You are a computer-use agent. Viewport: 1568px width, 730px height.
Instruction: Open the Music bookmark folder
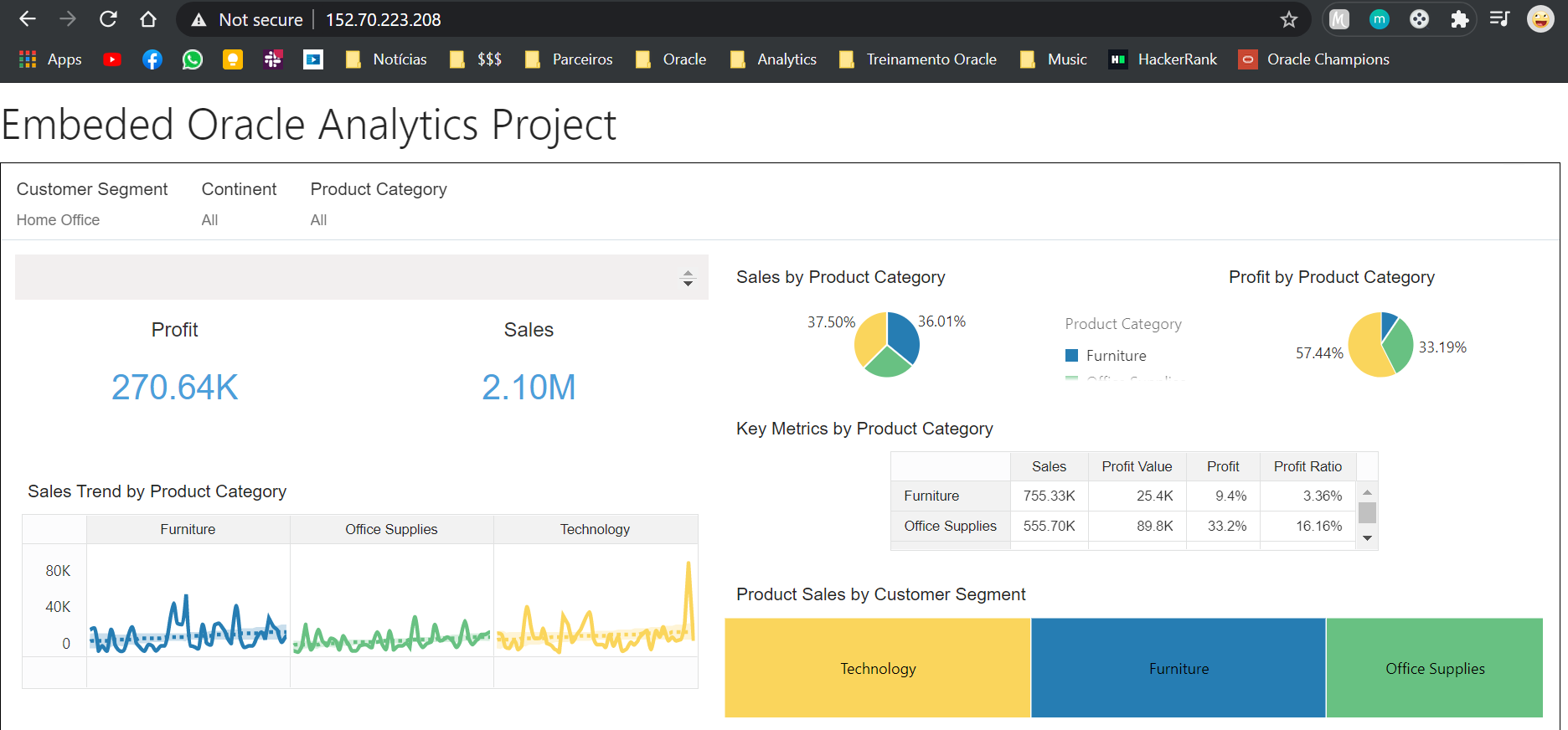tap(1054, 59)
